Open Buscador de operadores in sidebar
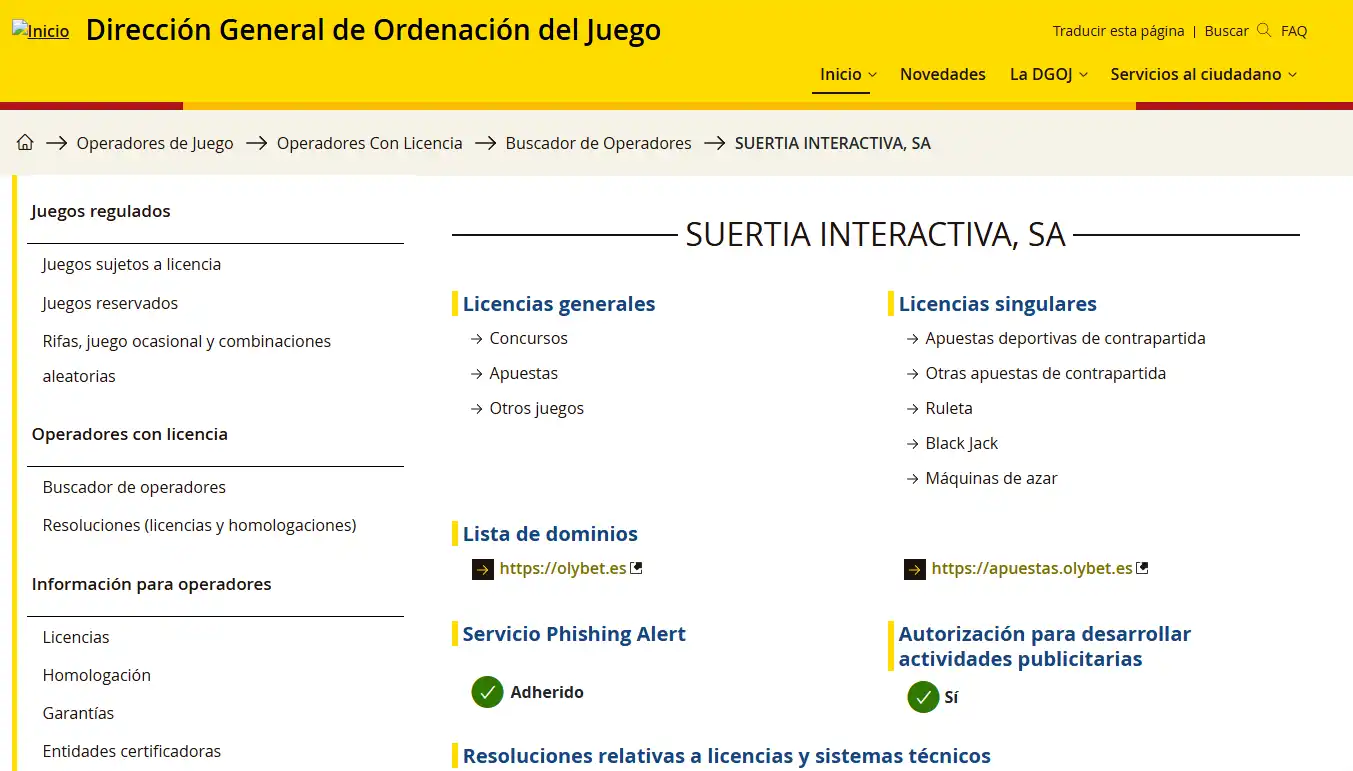The image size is (1353, 771). pos(134,487)
